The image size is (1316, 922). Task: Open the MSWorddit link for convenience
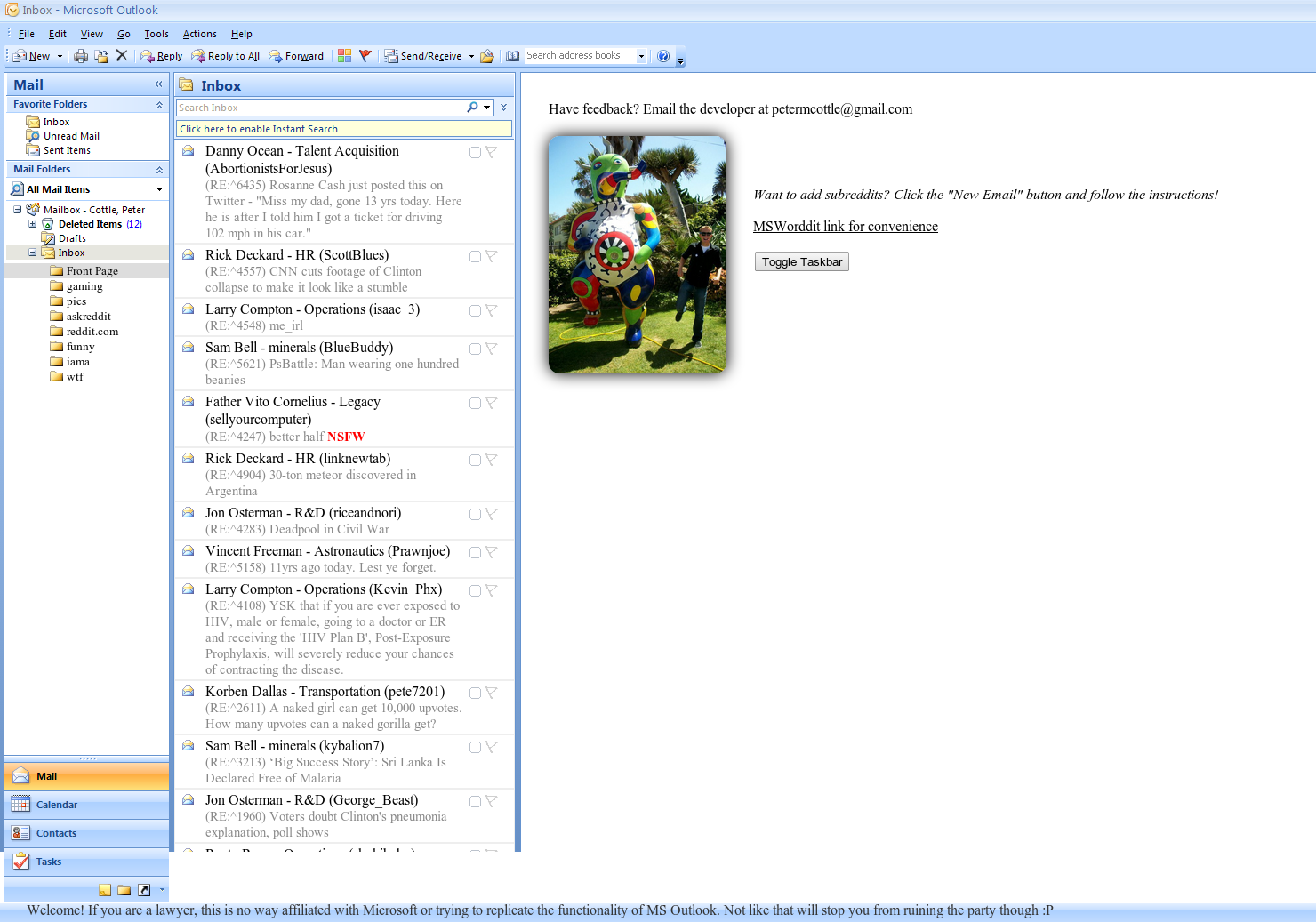[846, 227]
